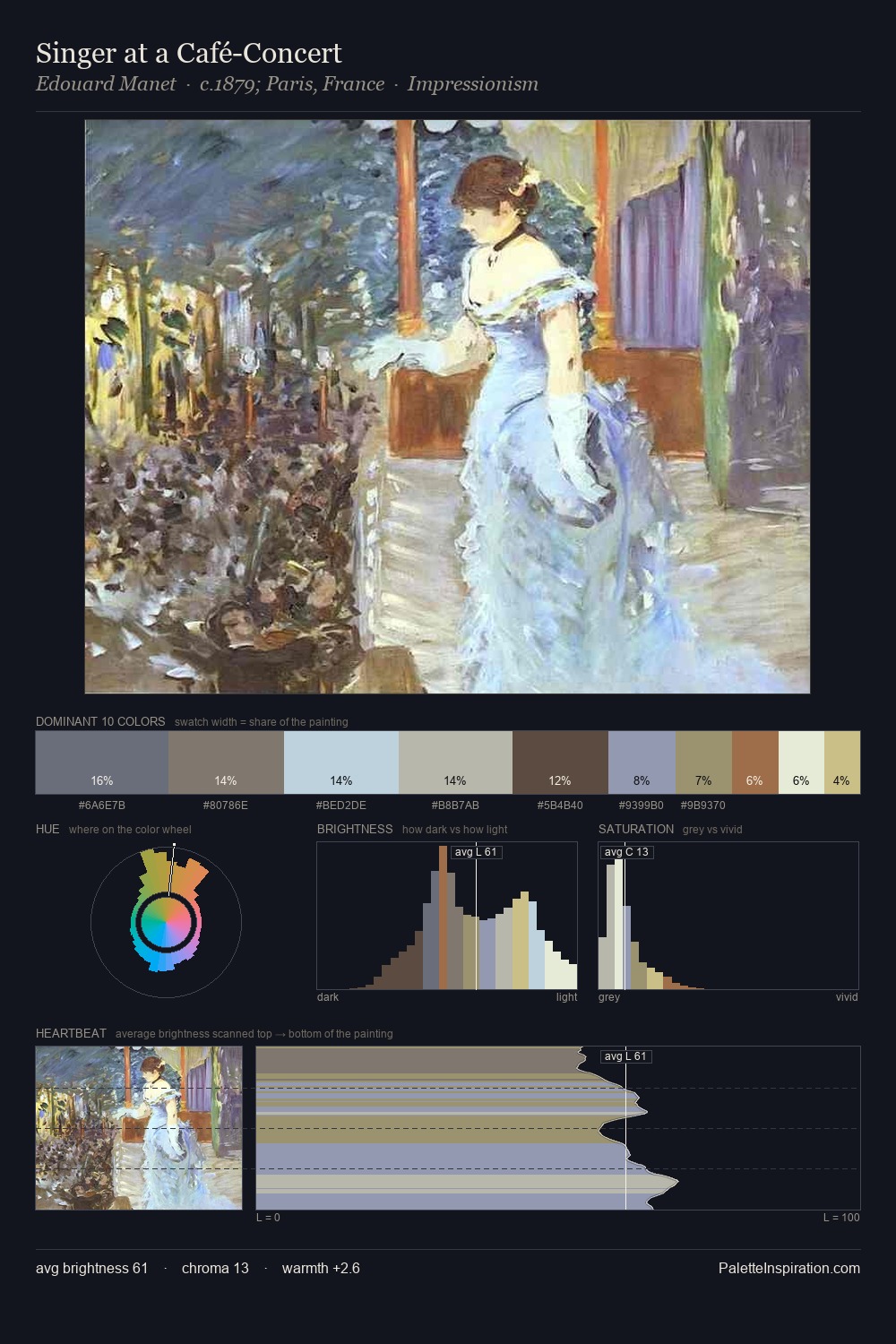896x1344 pixels.
Task: Click the #6A6E7B hex code label
Action: 102,806
